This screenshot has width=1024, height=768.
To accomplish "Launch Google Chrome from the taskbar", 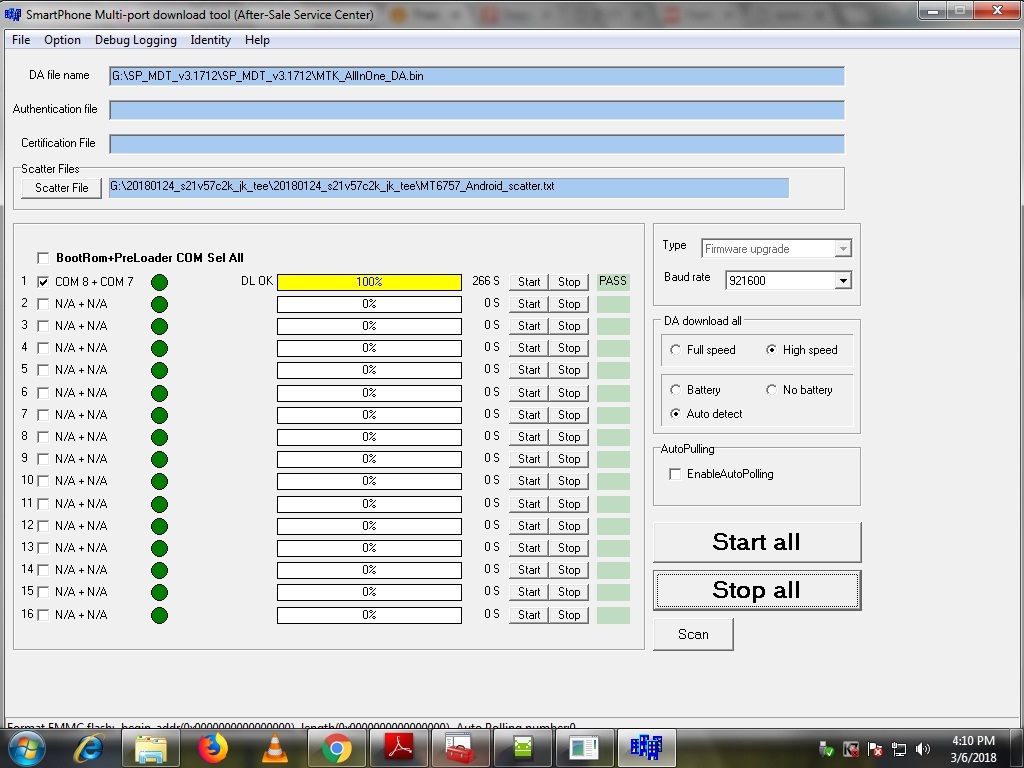I will pyautogui.click(x=337, y=748).
